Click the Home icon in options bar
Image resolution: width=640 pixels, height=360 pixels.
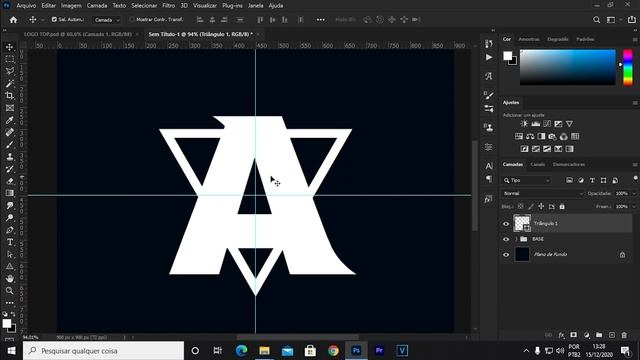(x=13, y=20)
